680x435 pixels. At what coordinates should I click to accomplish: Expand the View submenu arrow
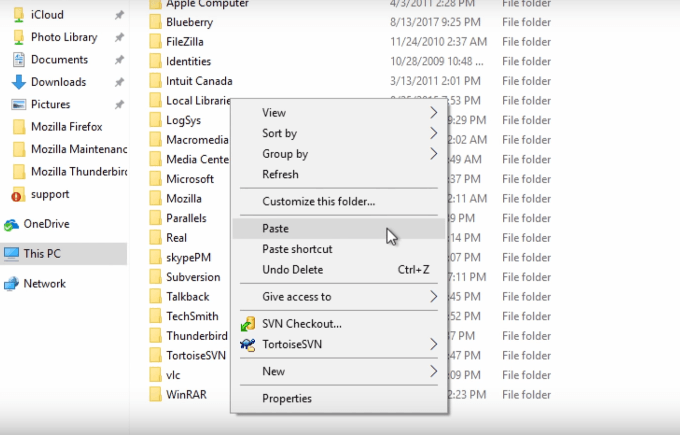(x=433, y=113)
